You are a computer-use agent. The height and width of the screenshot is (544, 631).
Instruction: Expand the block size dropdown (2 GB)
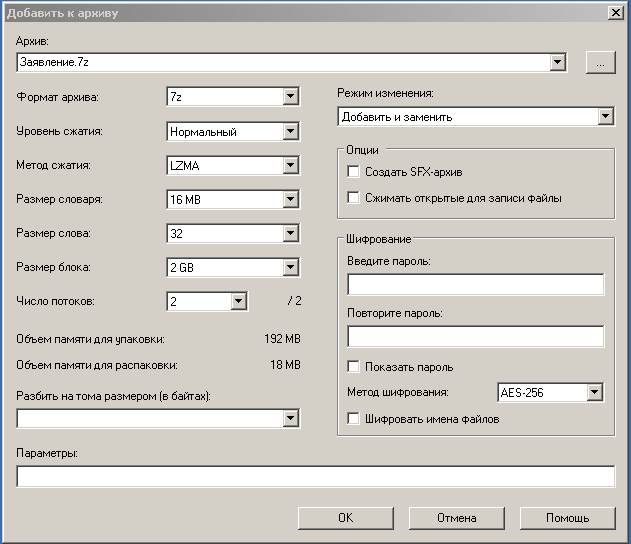click(233, 267)
